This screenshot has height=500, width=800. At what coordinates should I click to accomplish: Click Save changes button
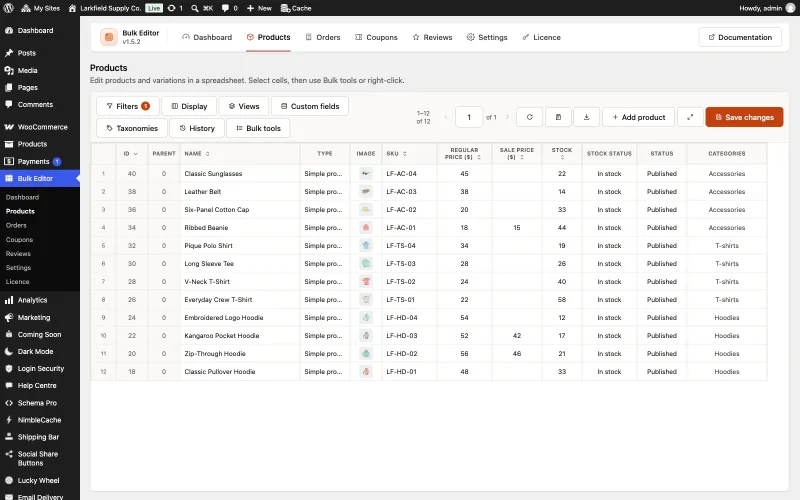(x=744, y=117)
